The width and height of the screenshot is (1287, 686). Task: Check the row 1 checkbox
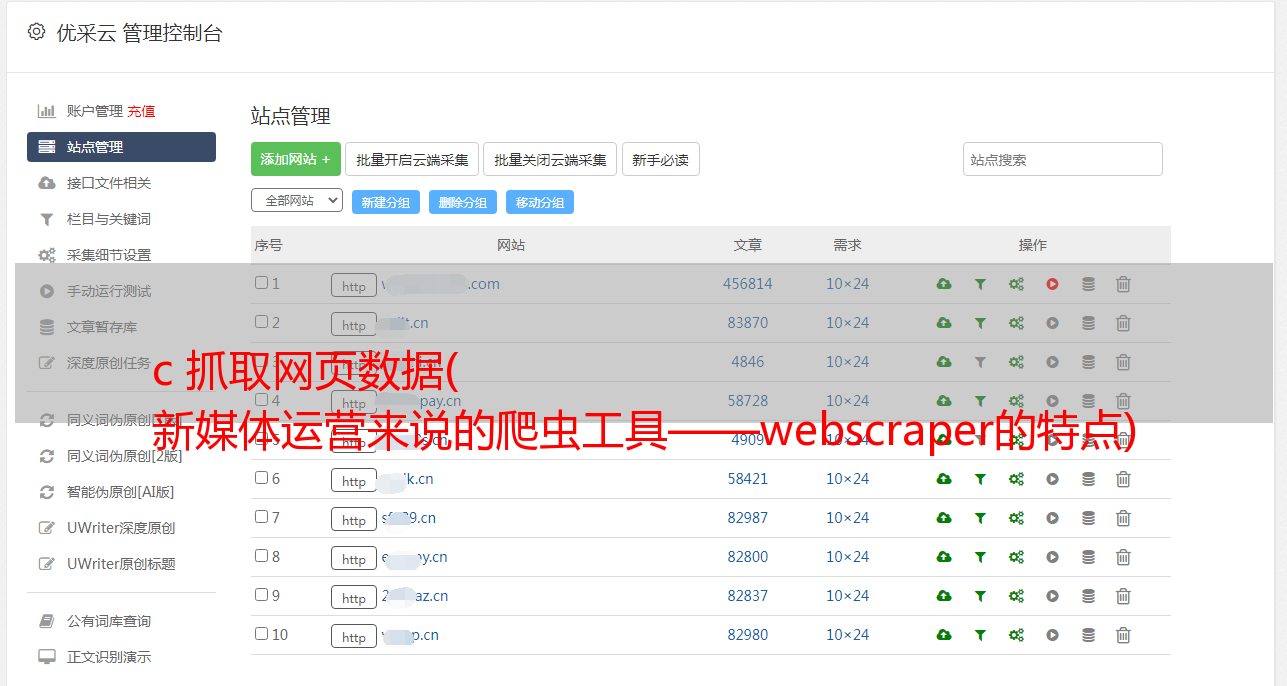coord(261,283)
